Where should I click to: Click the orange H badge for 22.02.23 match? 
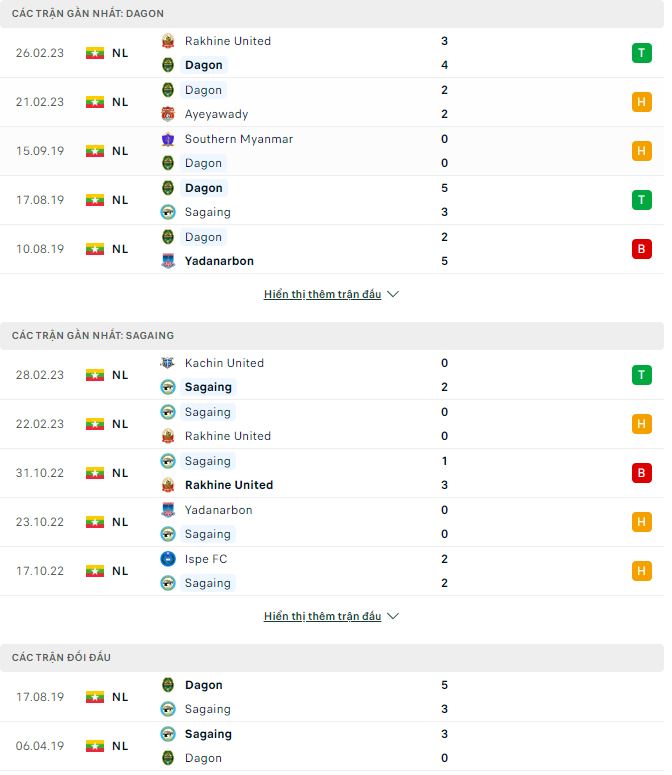pos(641,424)
